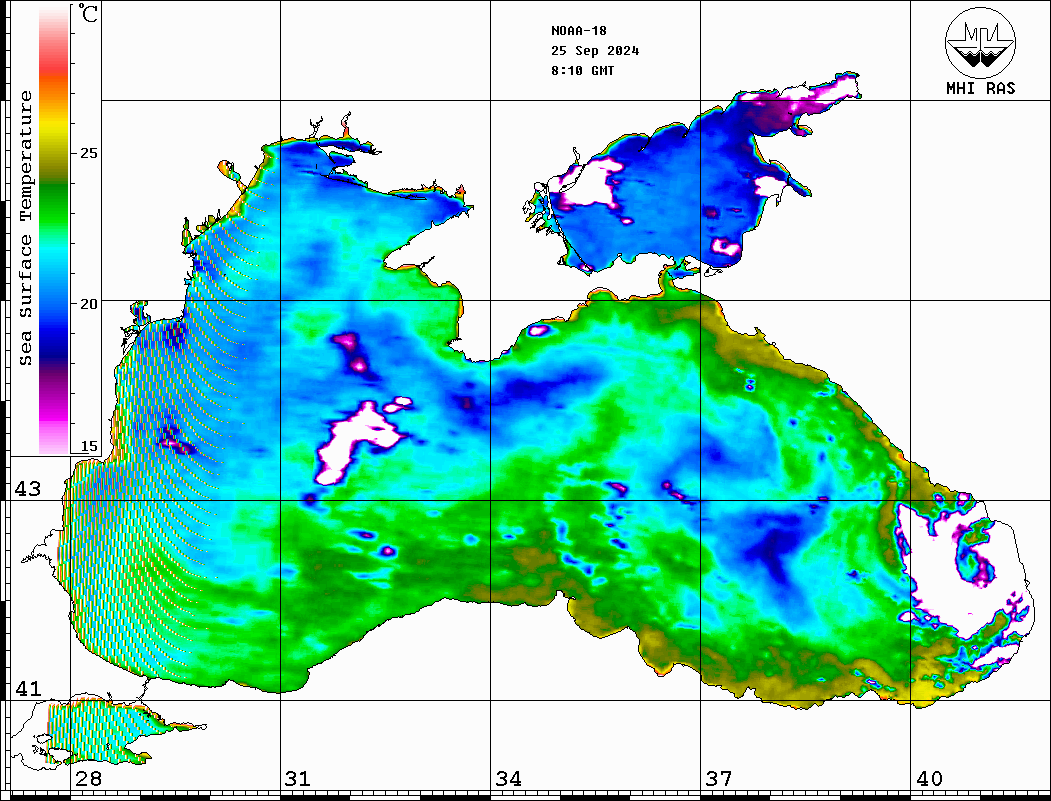1051x801 pixels.
Task: Click the 'Sea Surface Temperature' legend title
Action: 25,228
